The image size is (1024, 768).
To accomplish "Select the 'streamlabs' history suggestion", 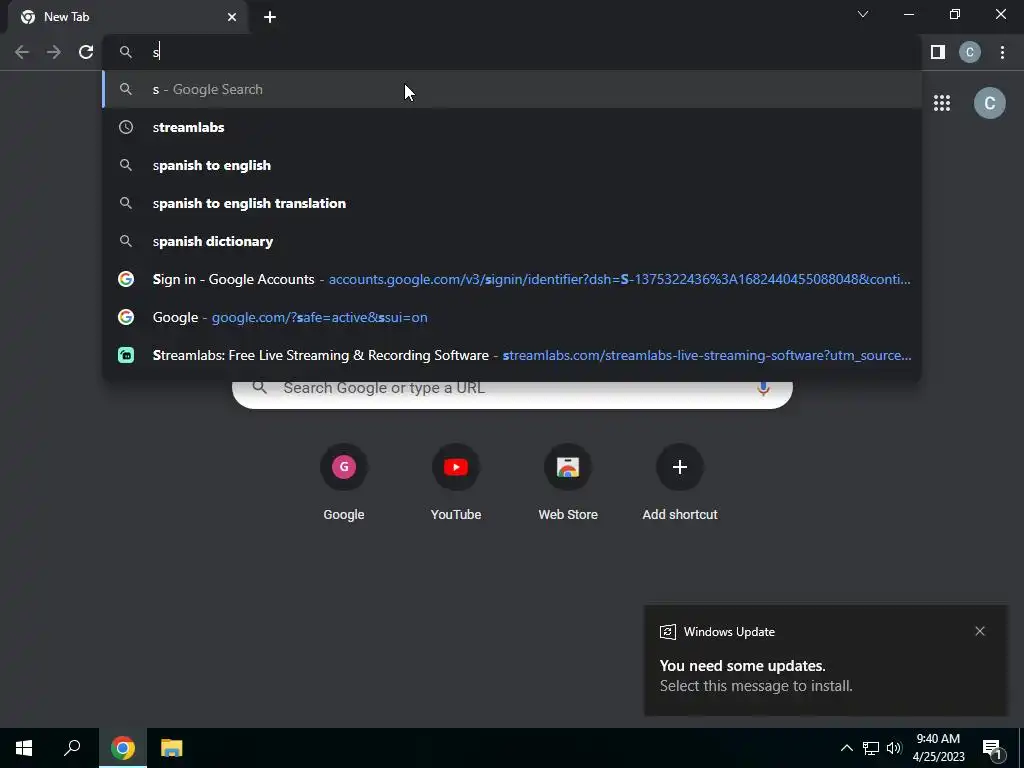I will coord(512,127).
